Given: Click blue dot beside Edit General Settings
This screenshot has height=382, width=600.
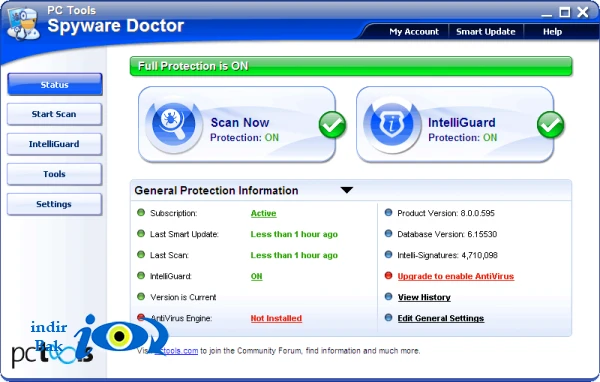Looking at the screenshot, I should [388, 318].
